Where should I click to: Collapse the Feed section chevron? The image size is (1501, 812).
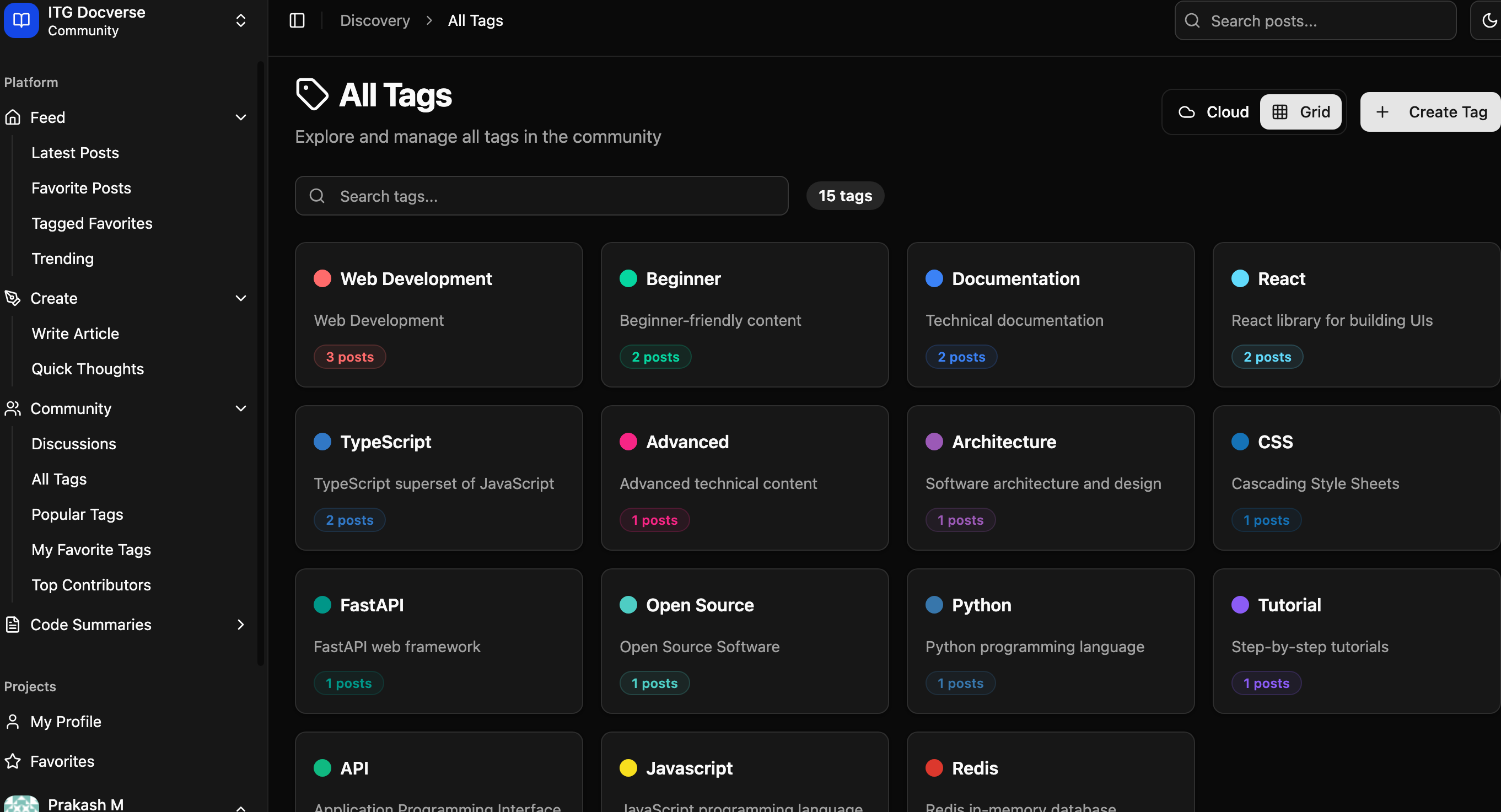[x=241, y=117]
